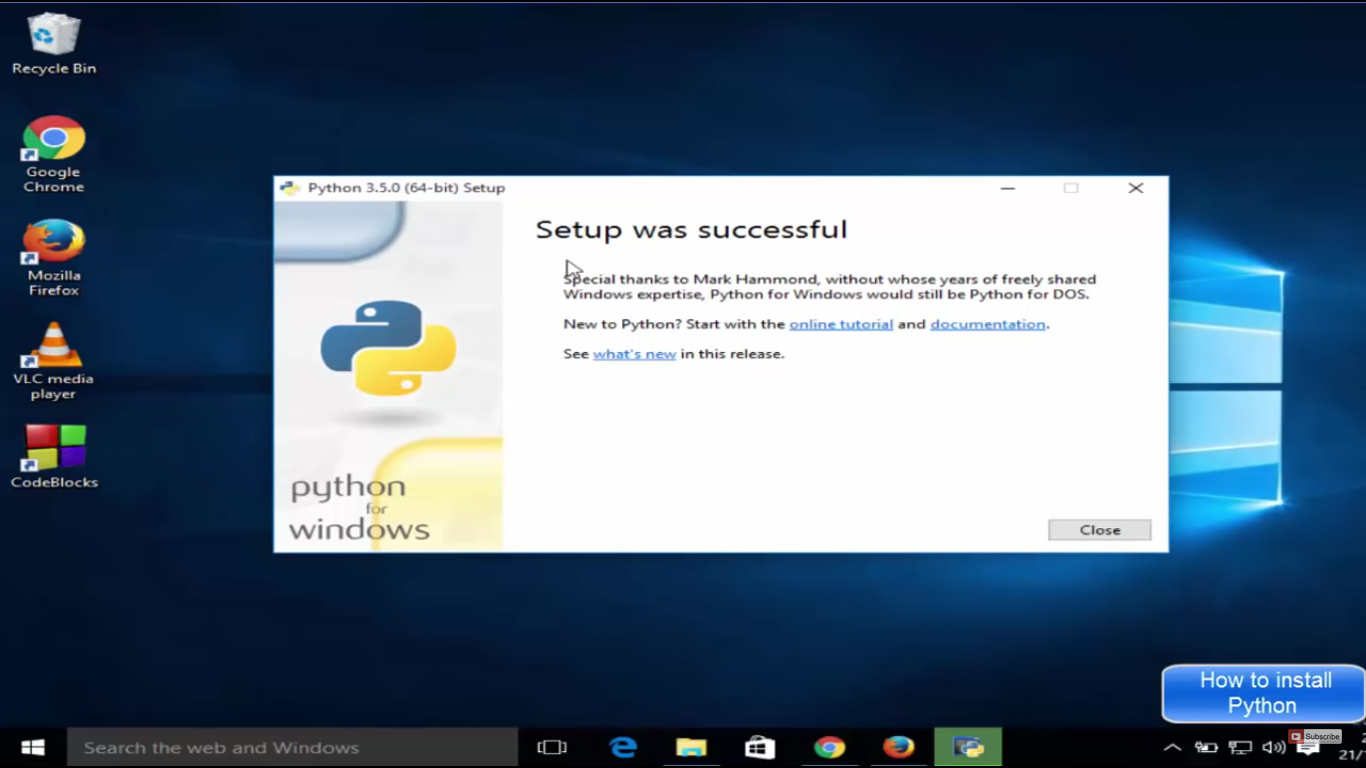Open the "what's new" release notes link
Viewport: 1366px width, 768px height.
point(634,353)
